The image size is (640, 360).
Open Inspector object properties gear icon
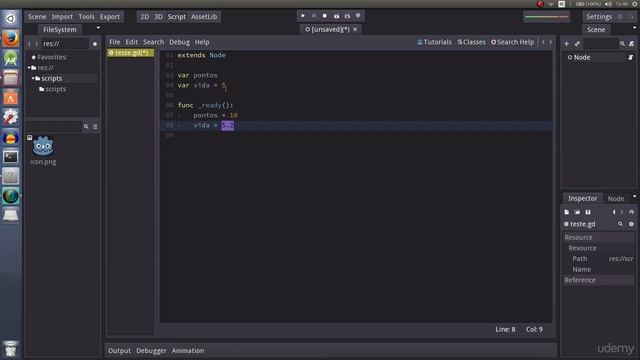631,224
